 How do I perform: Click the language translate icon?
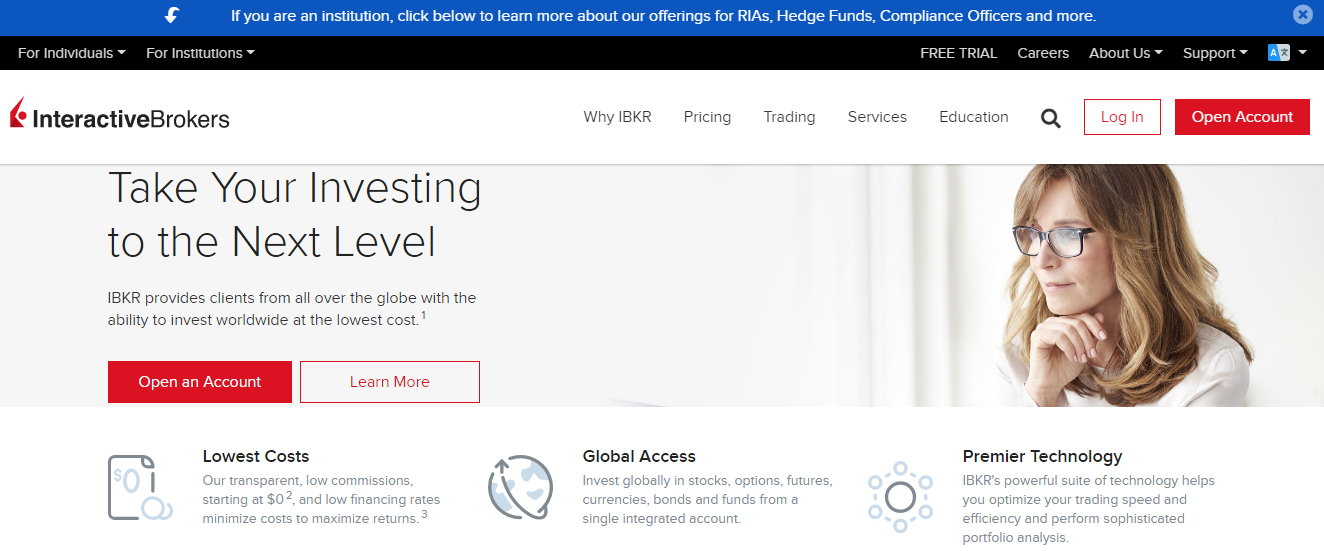1278,53
